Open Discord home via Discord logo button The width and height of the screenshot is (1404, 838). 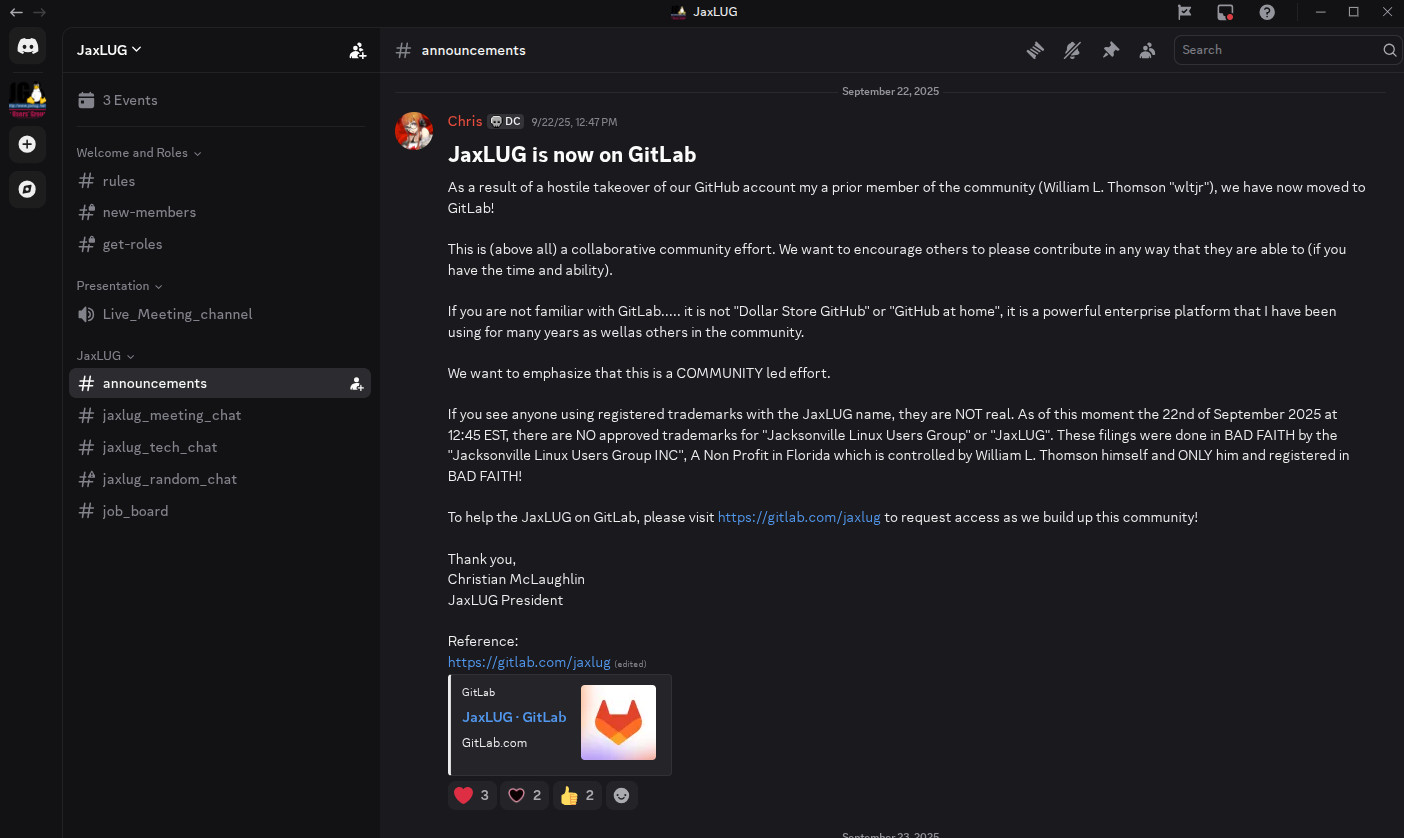(x=27, y=46)
